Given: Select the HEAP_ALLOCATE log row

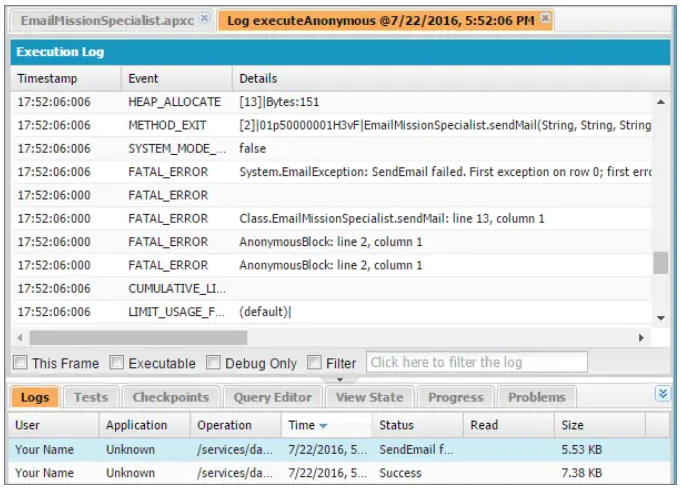Looking at the screenshot, I should click(331, 102).
